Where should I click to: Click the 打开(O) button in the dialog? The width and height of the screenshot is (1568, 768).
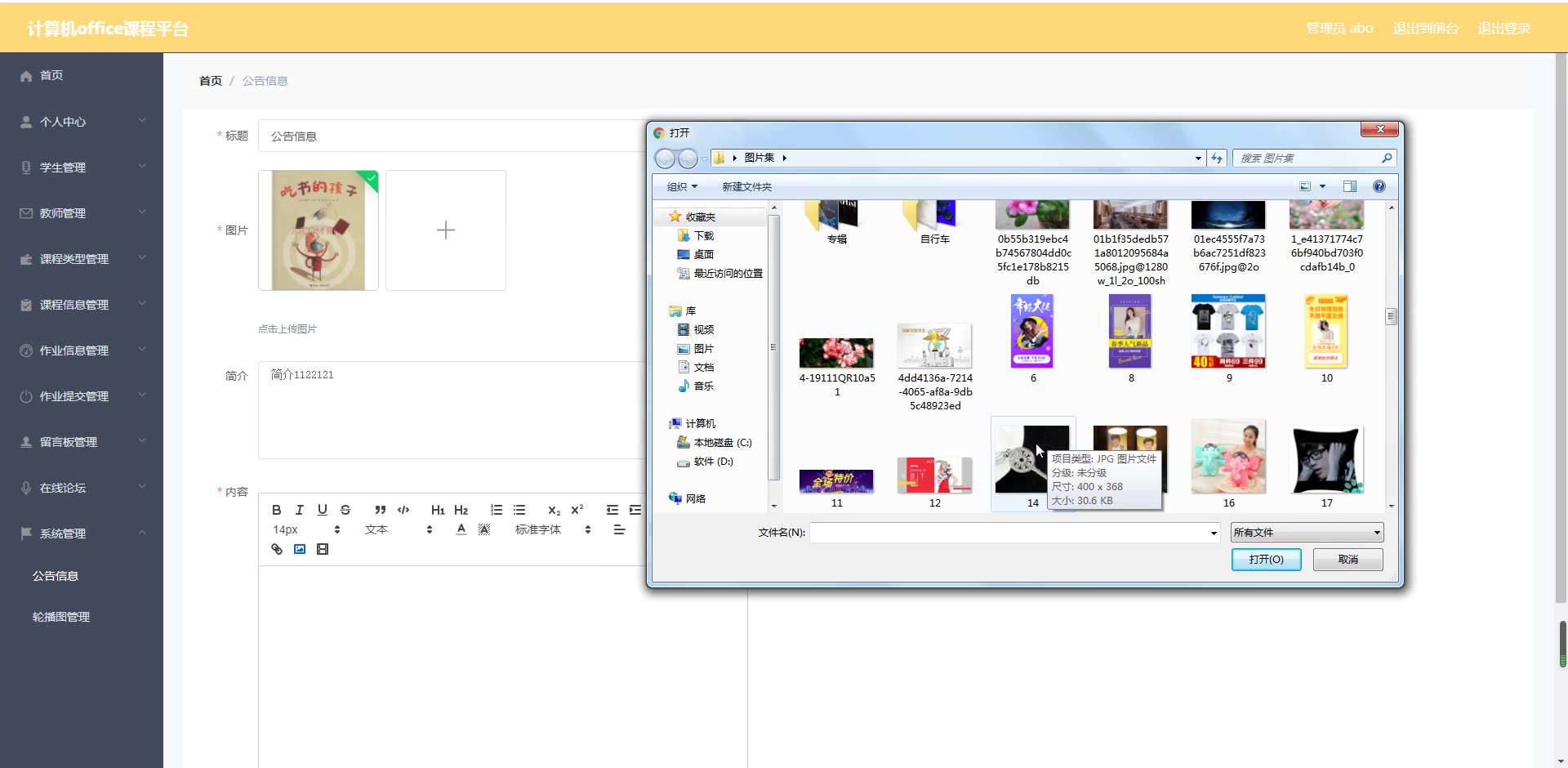(1266, 559)
